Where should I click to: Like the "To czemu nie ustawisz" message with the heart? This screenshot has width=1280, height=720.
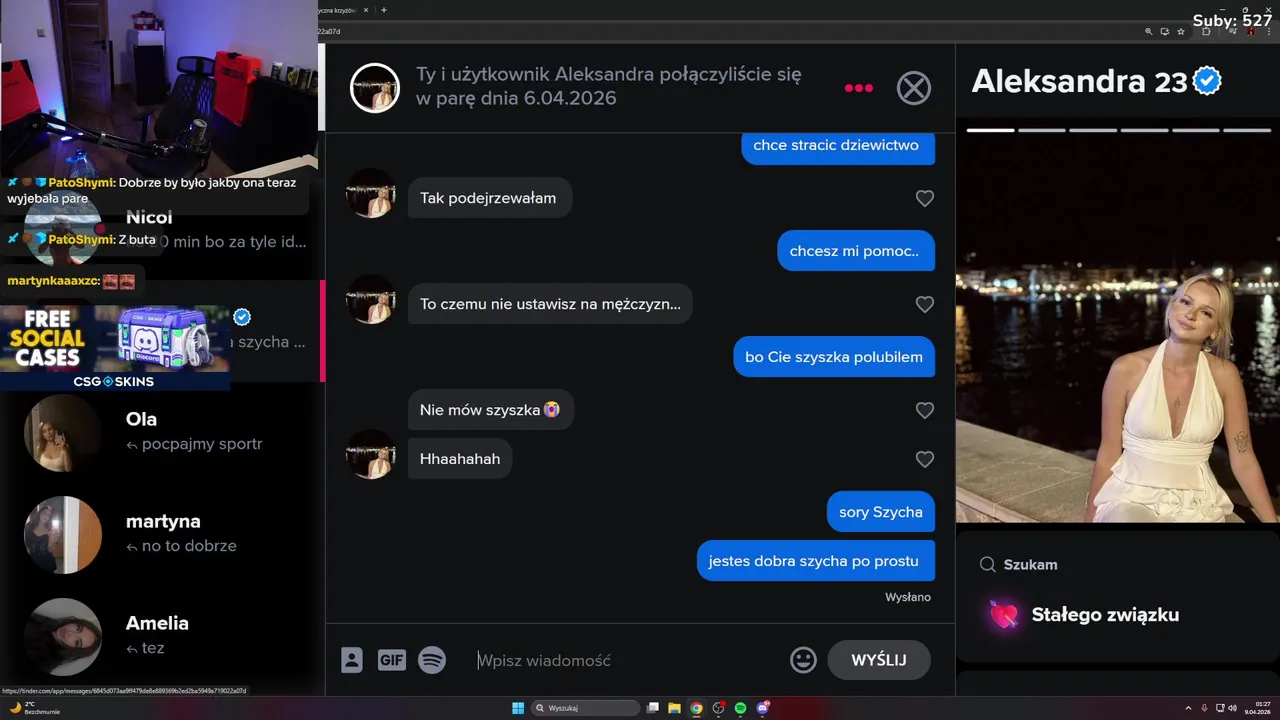tap(925, 304)
